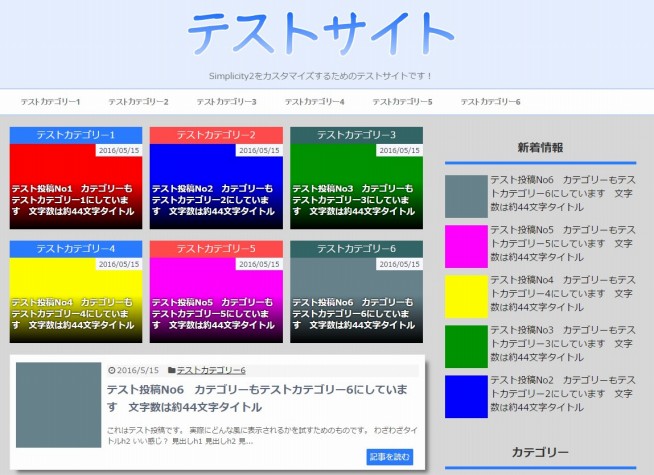
Task: Open the yellow テスト投稿No4 post card
Action: (x=76, y=297)
